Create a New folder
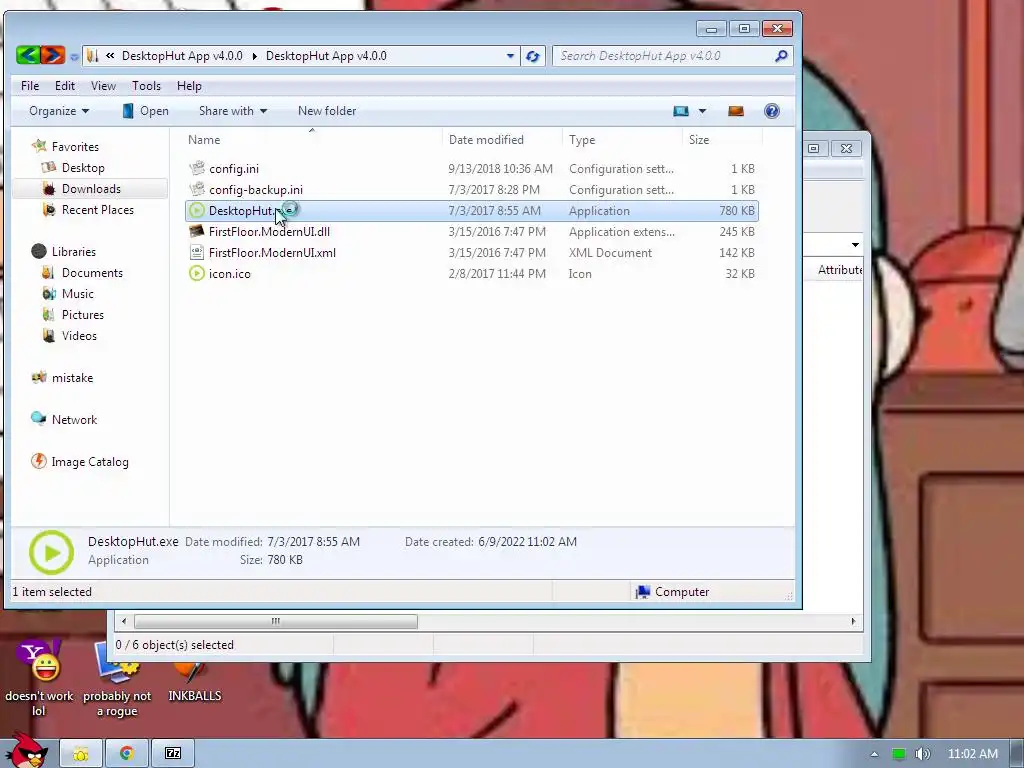Screen dimensions: 1024x768 [x=327, y=111]
